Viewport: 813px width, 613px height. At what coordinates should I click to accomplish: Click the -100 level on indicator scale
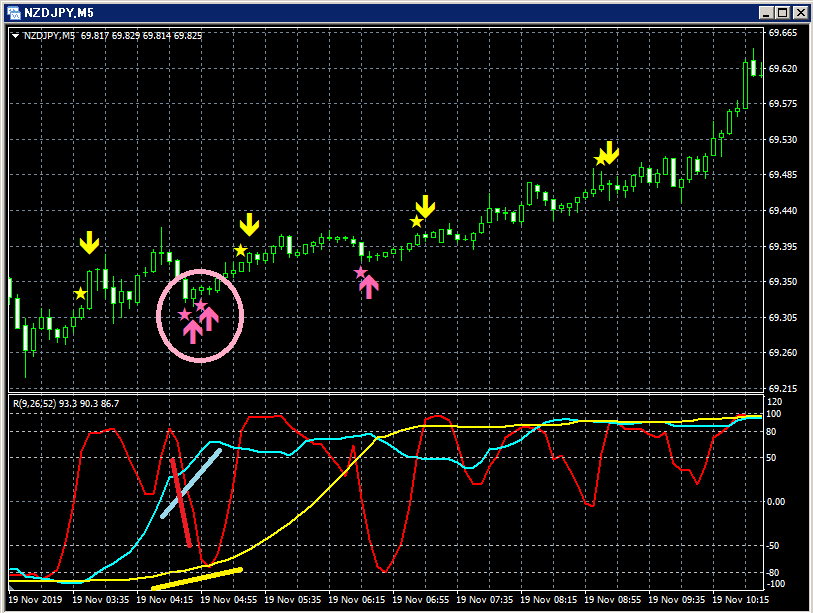tap(775, 584)
